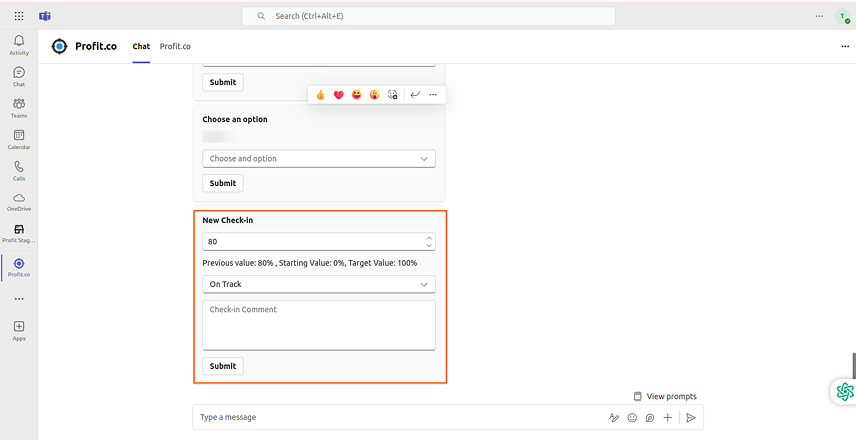Decrease the check-in value with down arrow
This screenshot has width=856, height=440.
[x=429, y=246]
